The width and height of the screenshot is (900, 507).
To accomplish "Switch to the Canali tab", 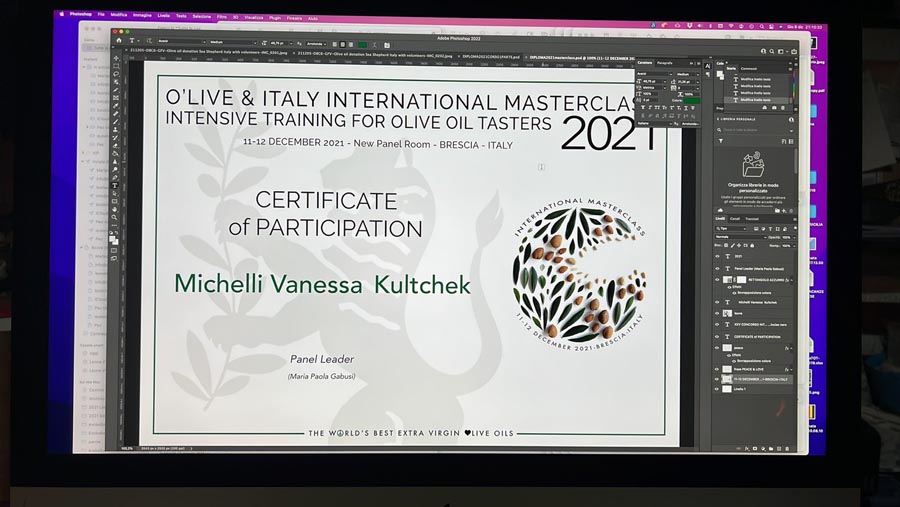I will [x=735, y=218].
